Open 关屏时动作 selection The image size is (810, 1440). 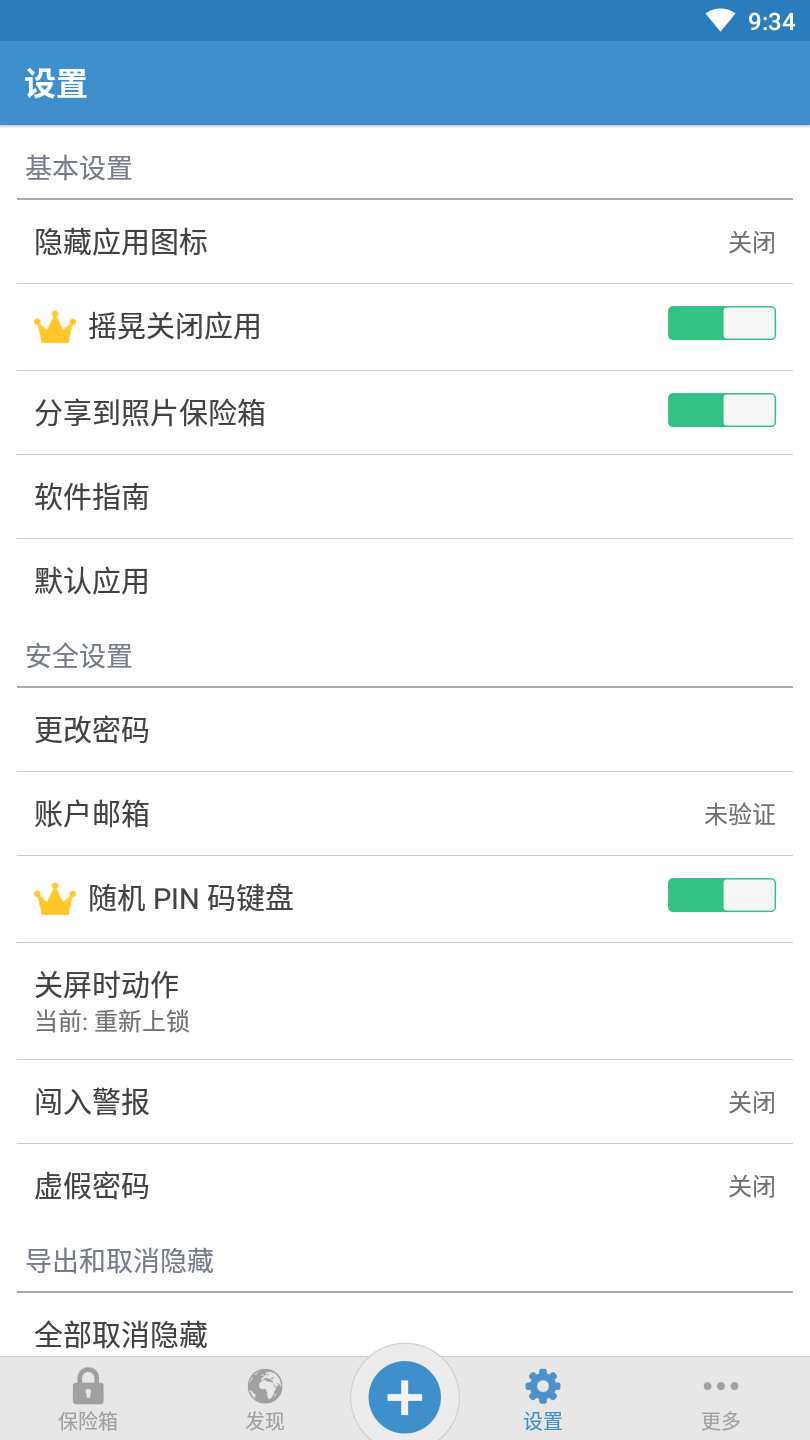coord(405,1001)
